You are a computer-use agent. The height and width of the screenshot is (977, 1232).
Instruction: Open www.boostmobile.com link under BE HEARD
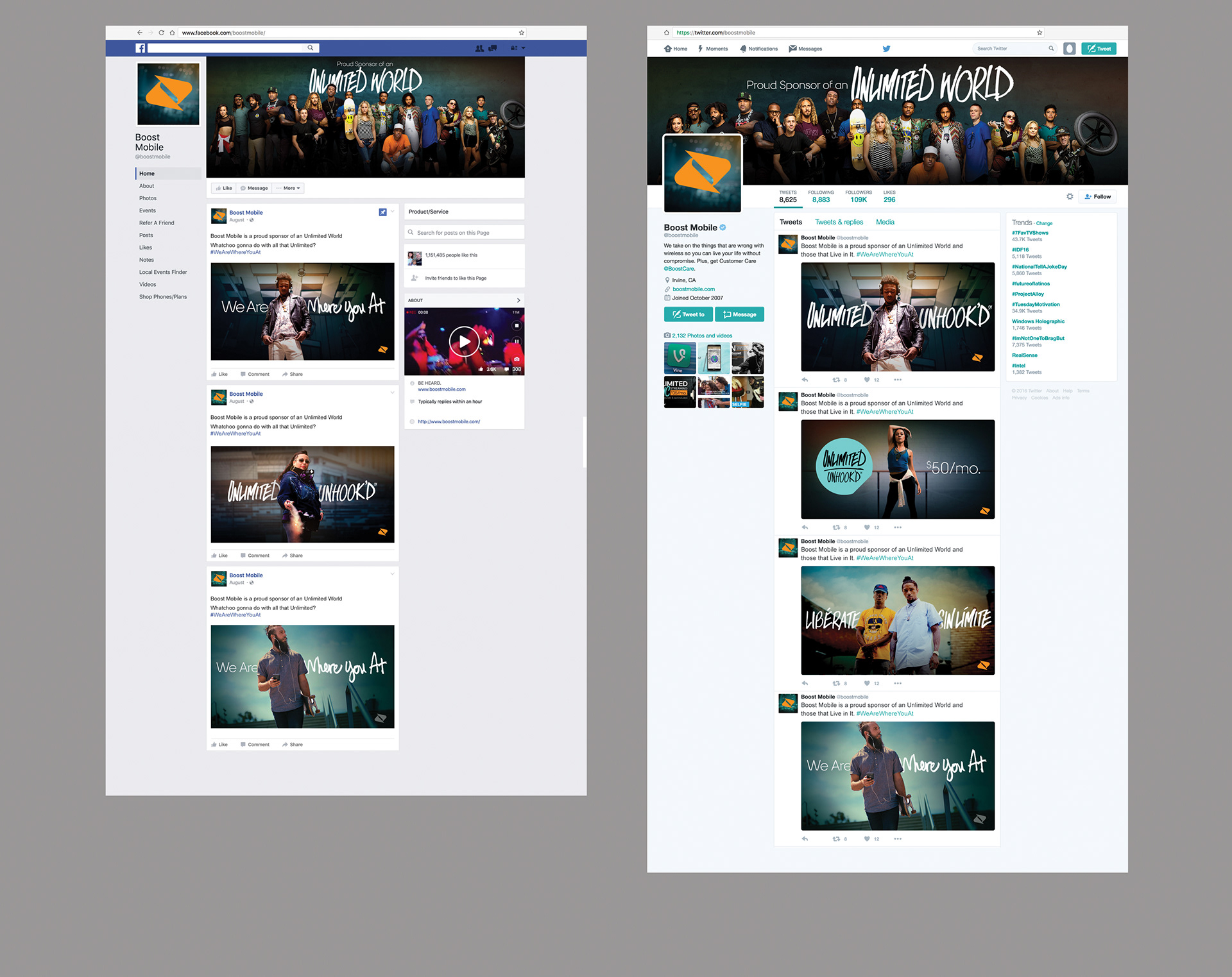pos(441,389)
